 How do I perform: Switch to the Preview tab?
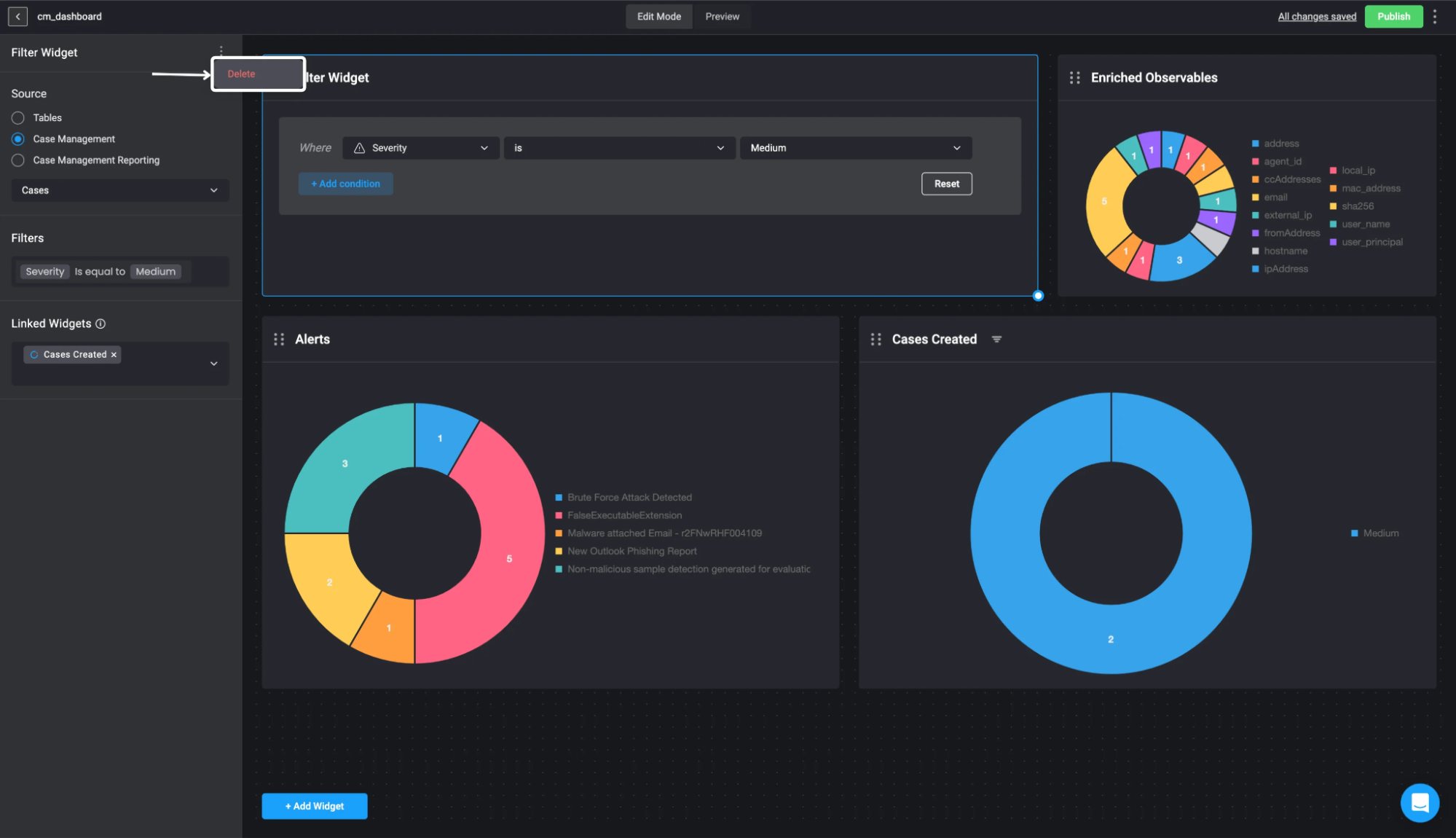[x=722, y=16]
